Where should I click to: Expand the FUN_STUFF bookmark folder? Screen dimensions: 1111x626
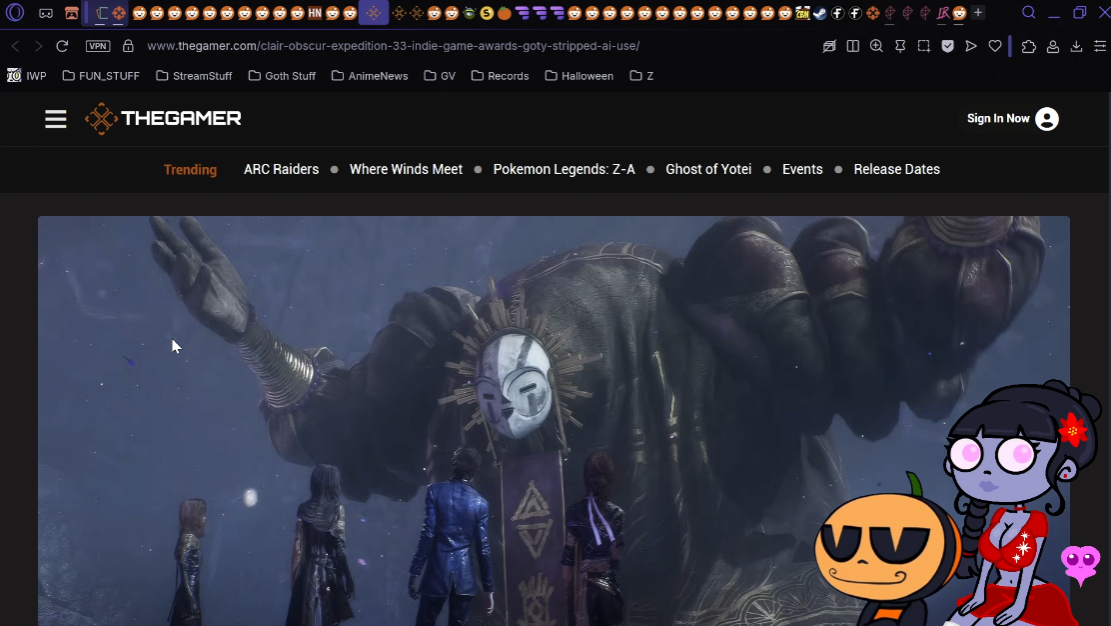pos(101,76)
